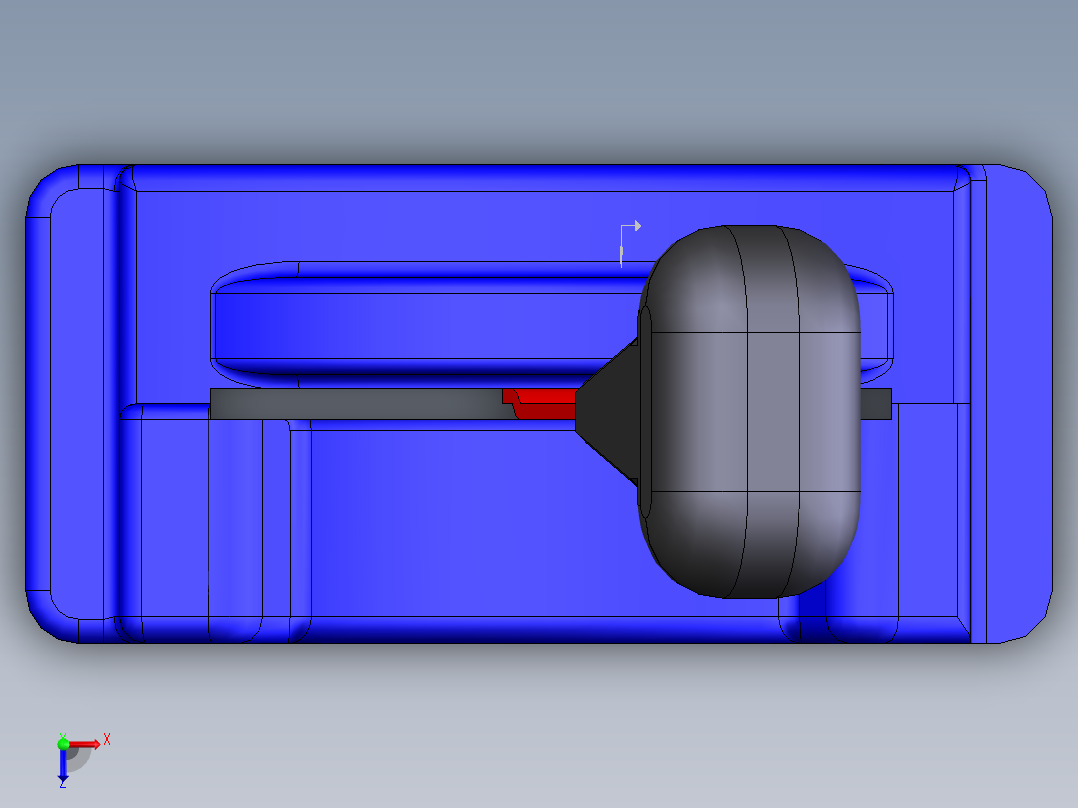Select the red slider piece
The width and height of the screenshot is (1078, 808).
click(x=540, y=404)
